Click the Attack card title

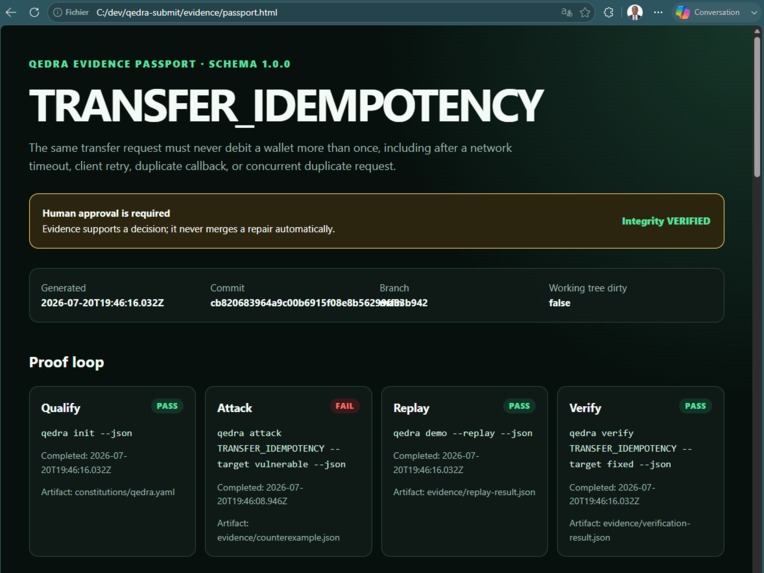pyautogui.click(x=234, y=408)
